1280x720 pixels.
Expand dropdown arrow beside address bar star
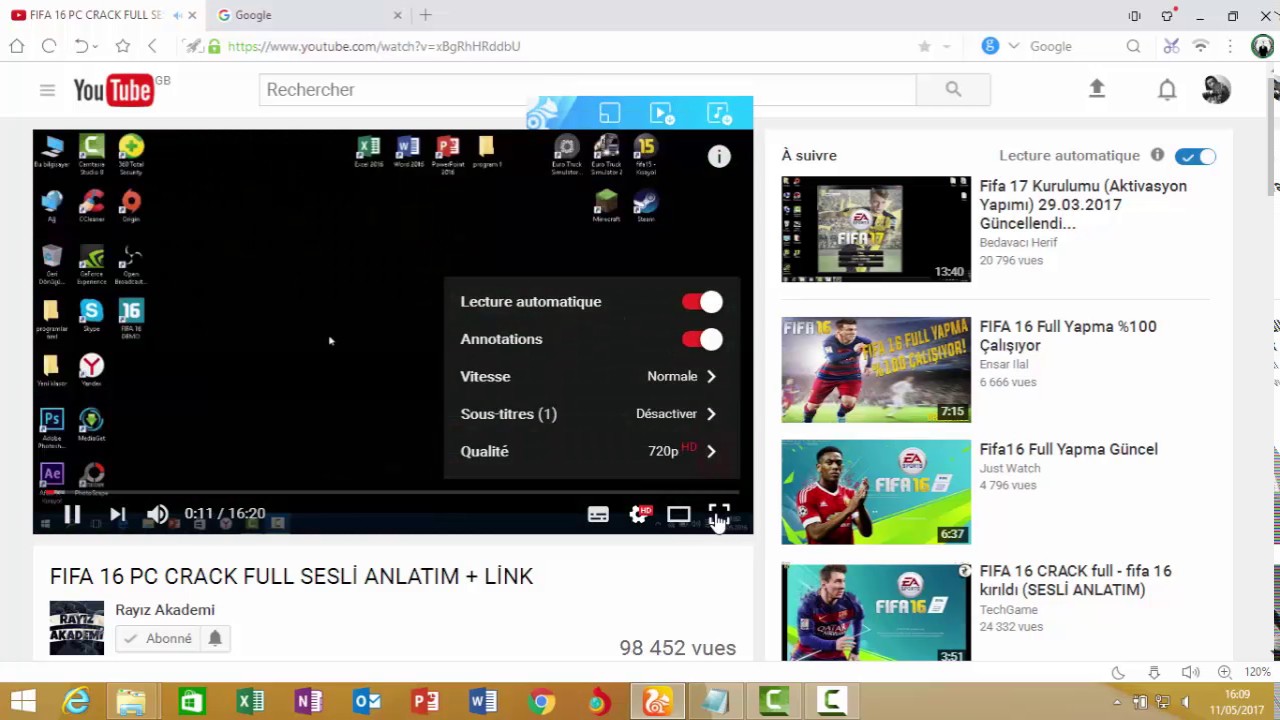tap(946, 46)
